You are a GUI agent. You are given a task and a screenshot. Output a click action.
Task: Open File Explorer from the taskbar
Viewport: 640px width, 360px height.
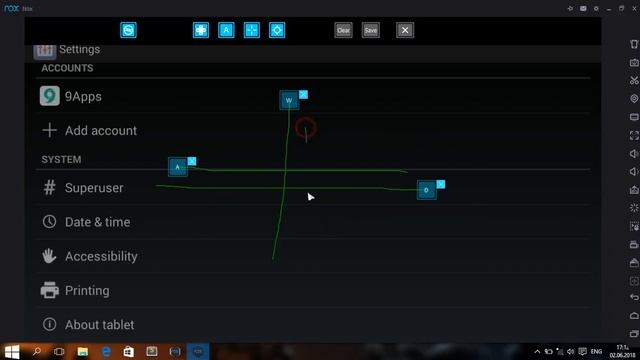(82, 351)
